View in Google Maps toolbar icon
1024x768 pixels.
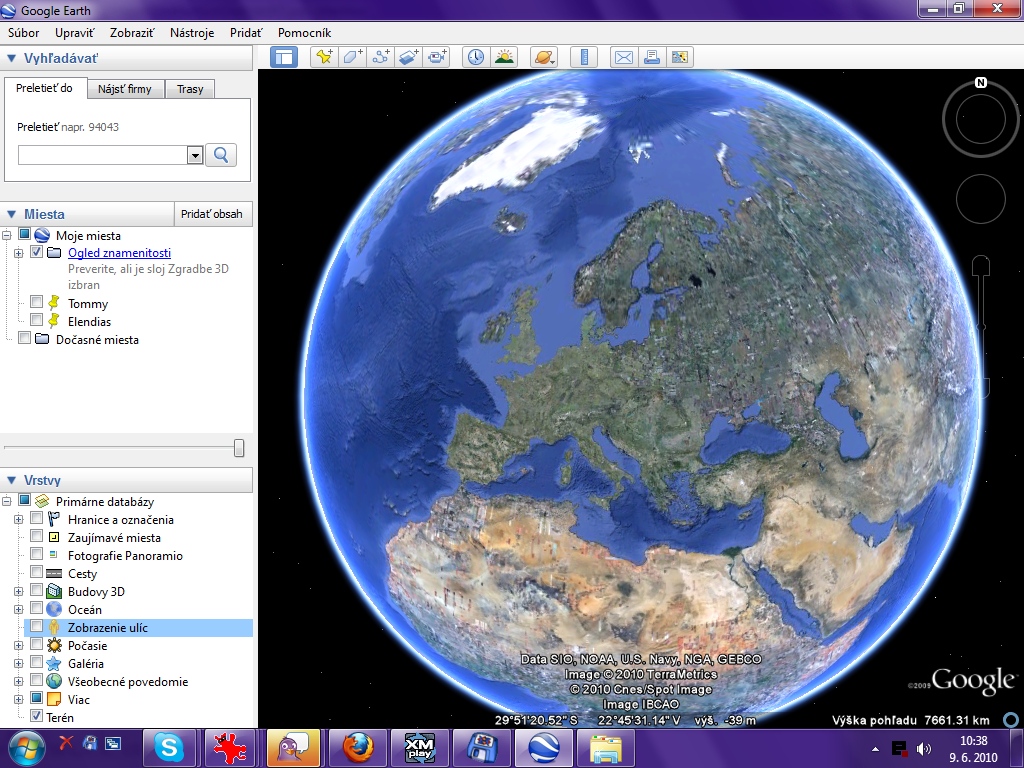680,57
